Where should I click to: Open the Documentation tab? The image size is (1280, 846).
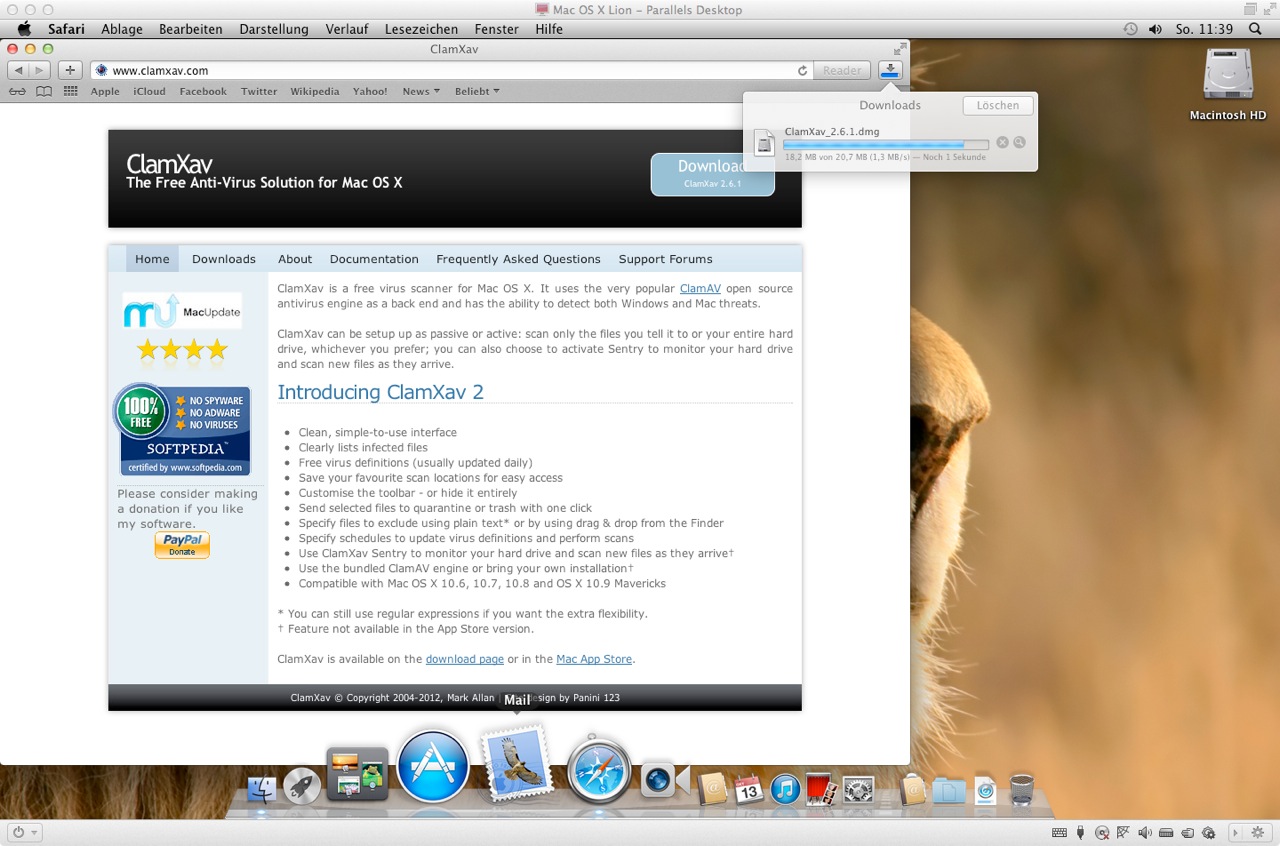(x=374, y=259)
